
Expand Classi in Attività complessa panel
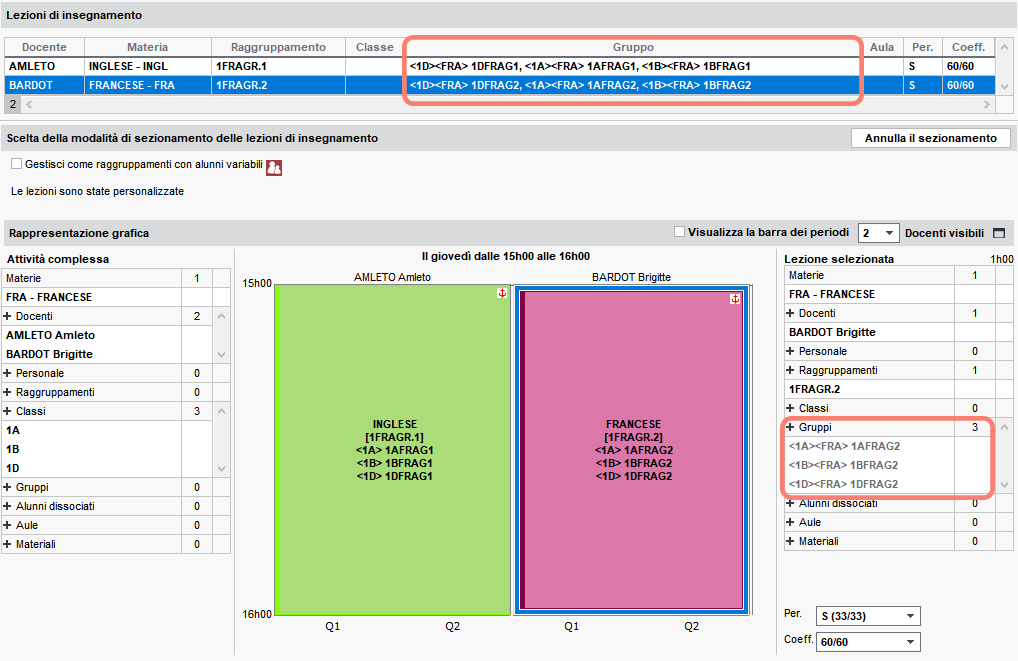click(8, 411)
